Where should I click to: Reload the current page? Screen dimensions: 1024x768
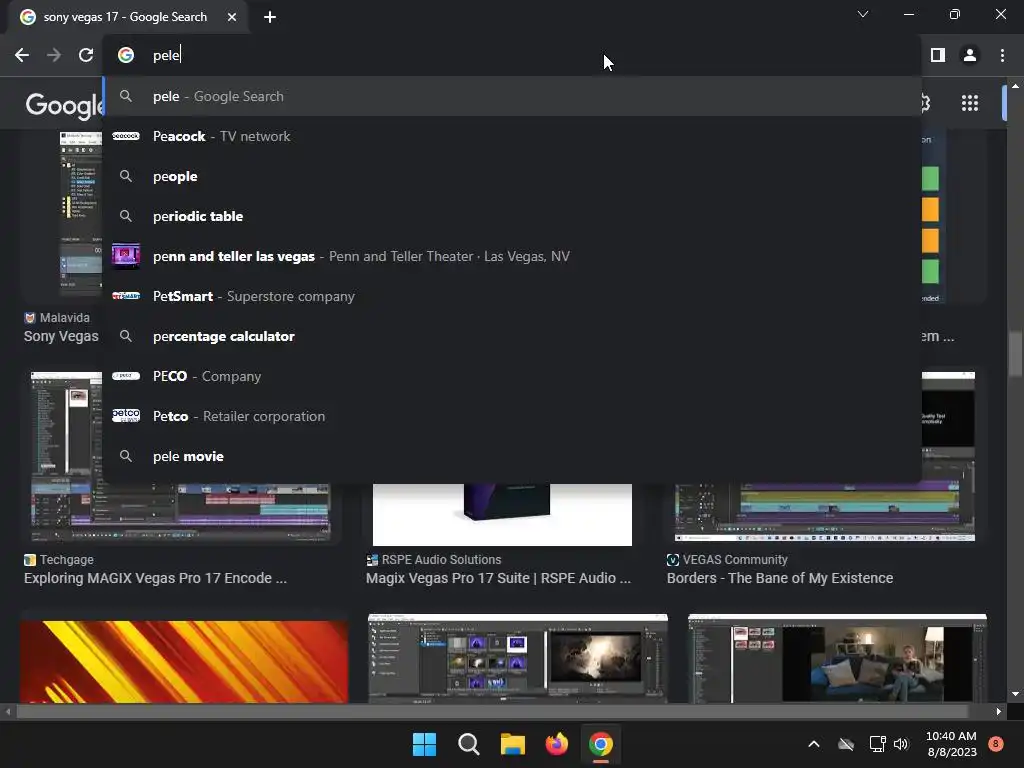click(86, 56)
